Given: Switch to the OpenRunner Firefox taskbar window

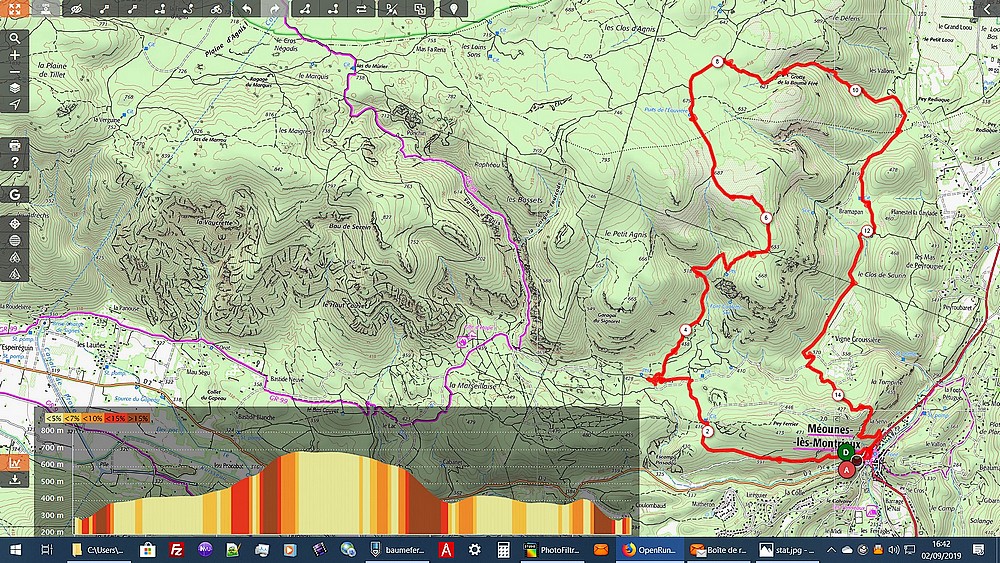Looking at the screenshot, I should 651,550.
